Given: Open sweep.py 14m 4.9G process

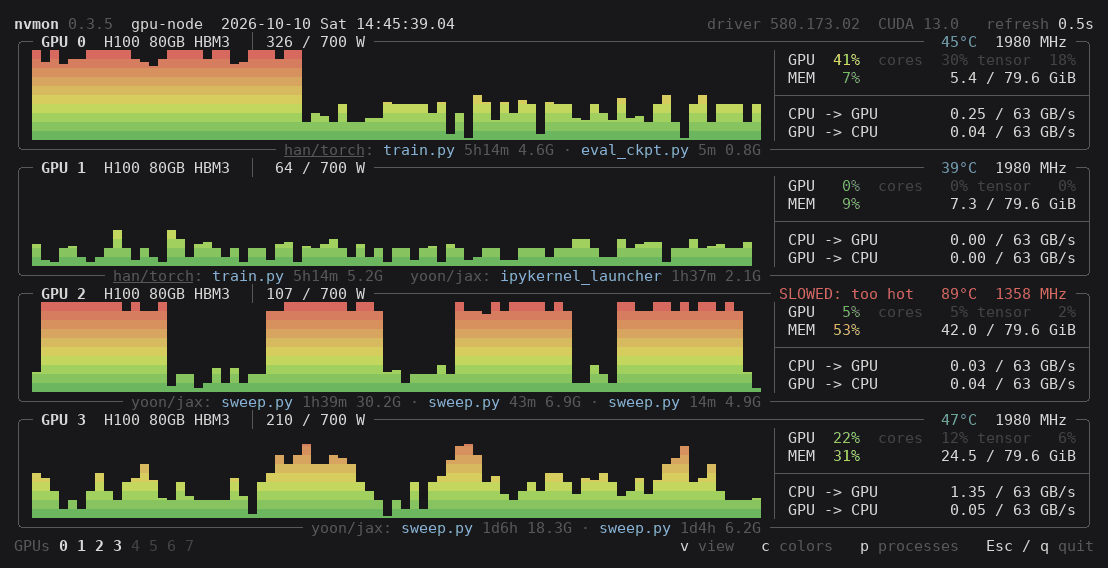Looking at the screenshot, I should tap(685, 402).
